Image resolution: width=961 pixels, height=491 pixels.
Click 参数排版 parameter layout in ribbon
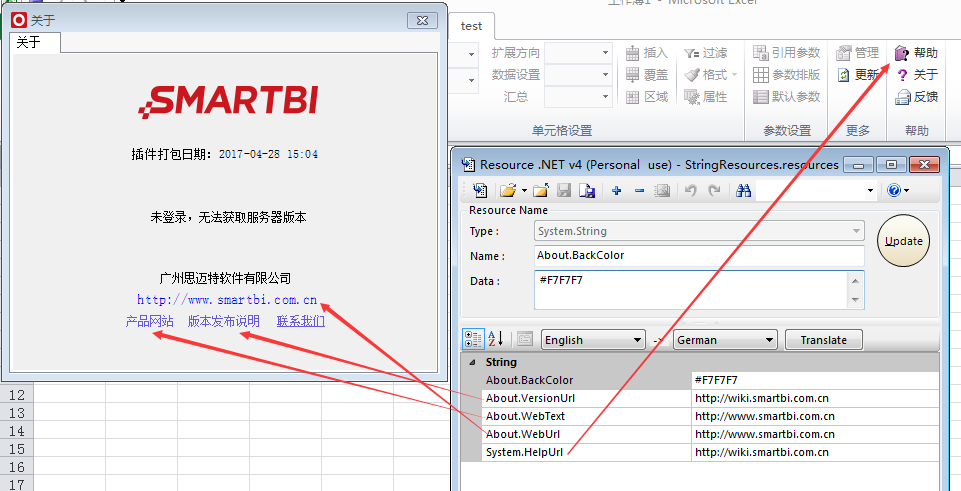(x=786, y=75)
